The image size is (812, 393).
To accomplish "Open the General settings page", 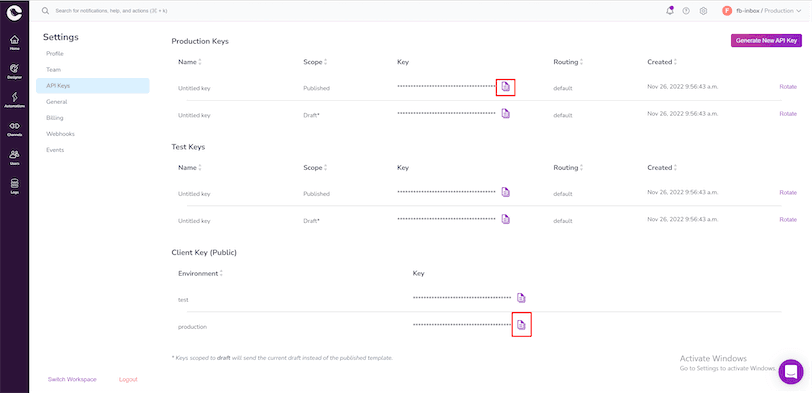I will click(56, 101).
